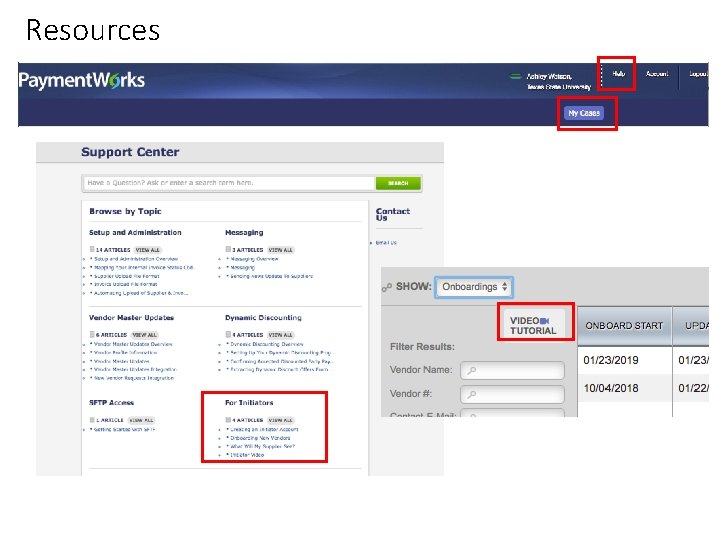View all Setup and Administration articles
720x540 pixels.
147,250
